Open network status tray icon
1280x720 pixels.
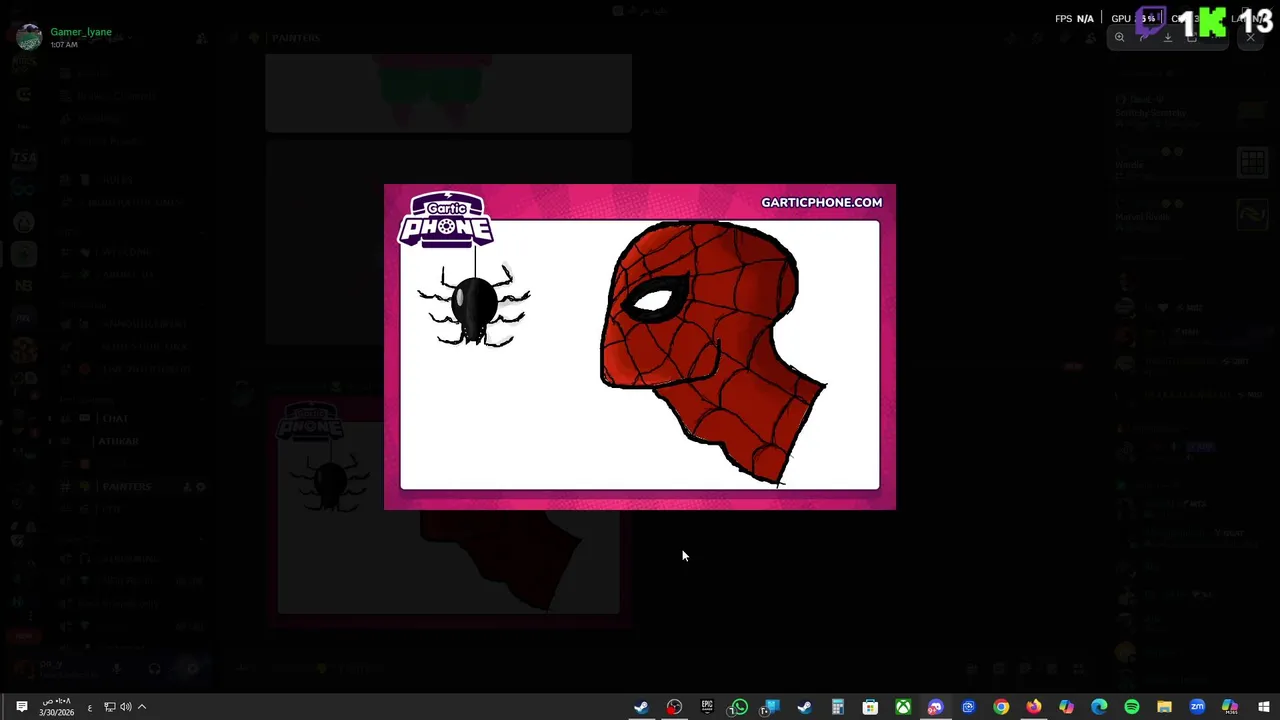tap(109, 707)
